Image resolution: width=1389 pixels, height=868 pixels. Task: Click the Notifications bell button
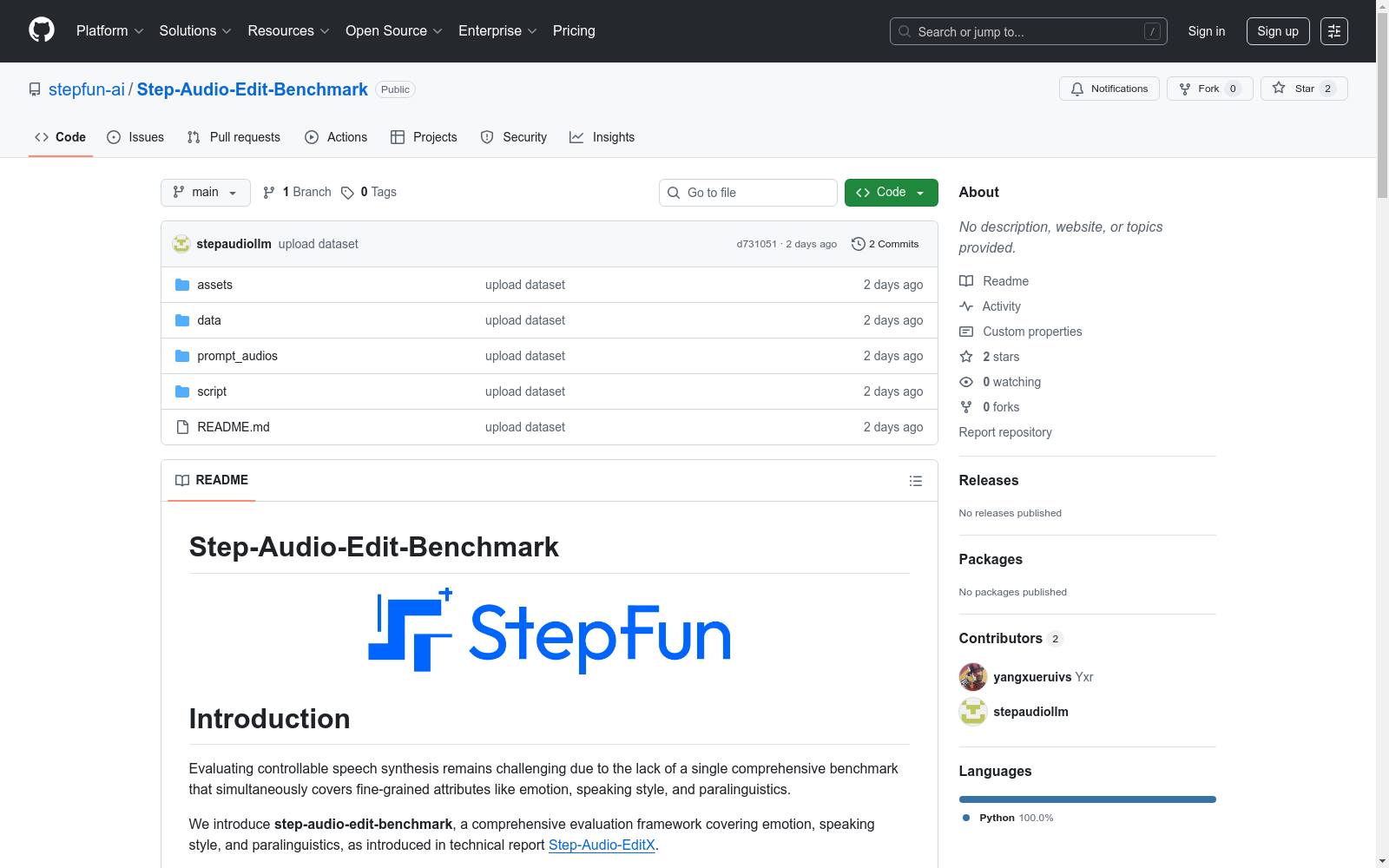click(1109, 89)
